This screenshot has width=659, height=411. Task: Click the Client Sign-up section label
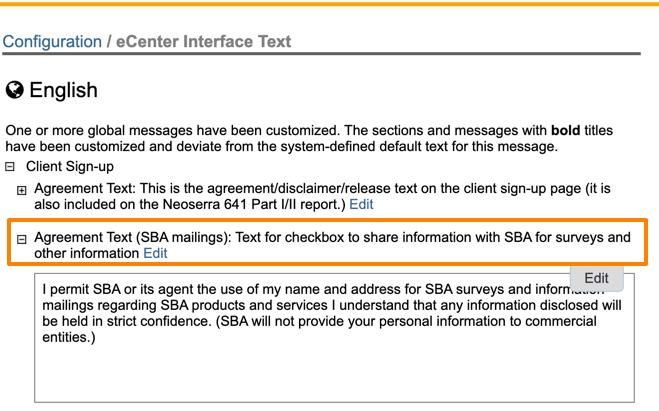click(x=70, y=167)
